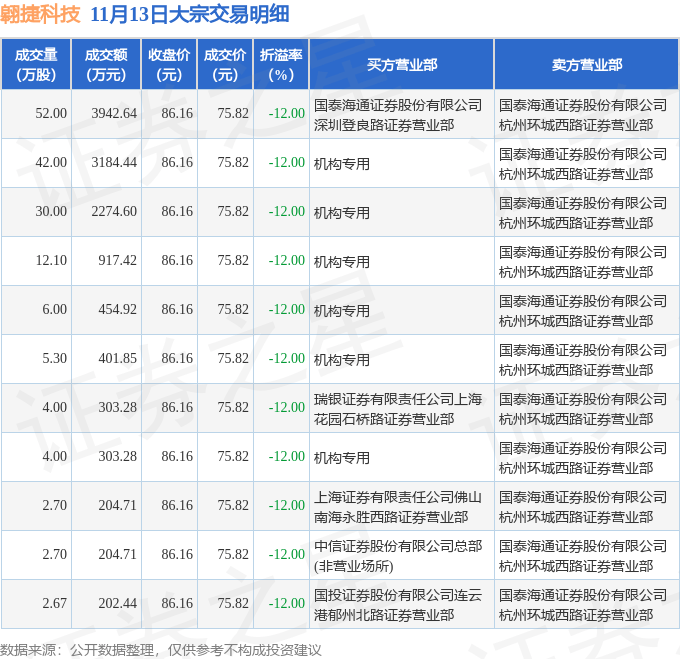Click 机构专用 in the 5.30 row
This screenshot has height=659, width=680.
[x=342, y=360]
